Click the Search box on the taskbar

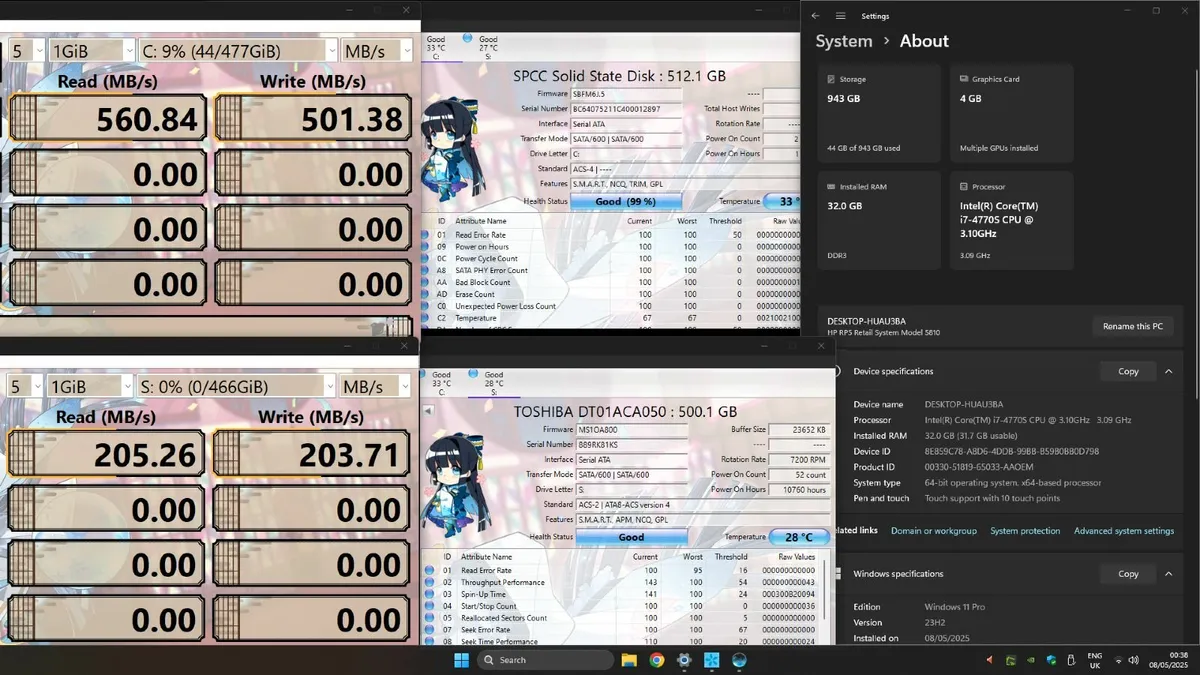click(545, 660)
